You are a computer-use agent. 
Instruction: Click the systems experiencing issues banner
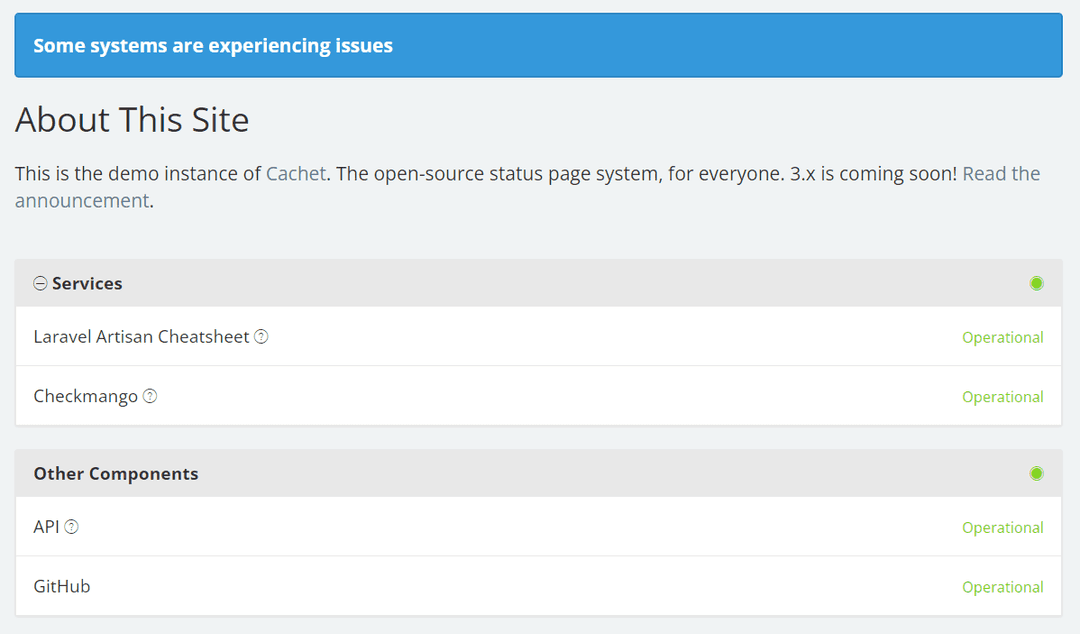click(x=538, y=45)
